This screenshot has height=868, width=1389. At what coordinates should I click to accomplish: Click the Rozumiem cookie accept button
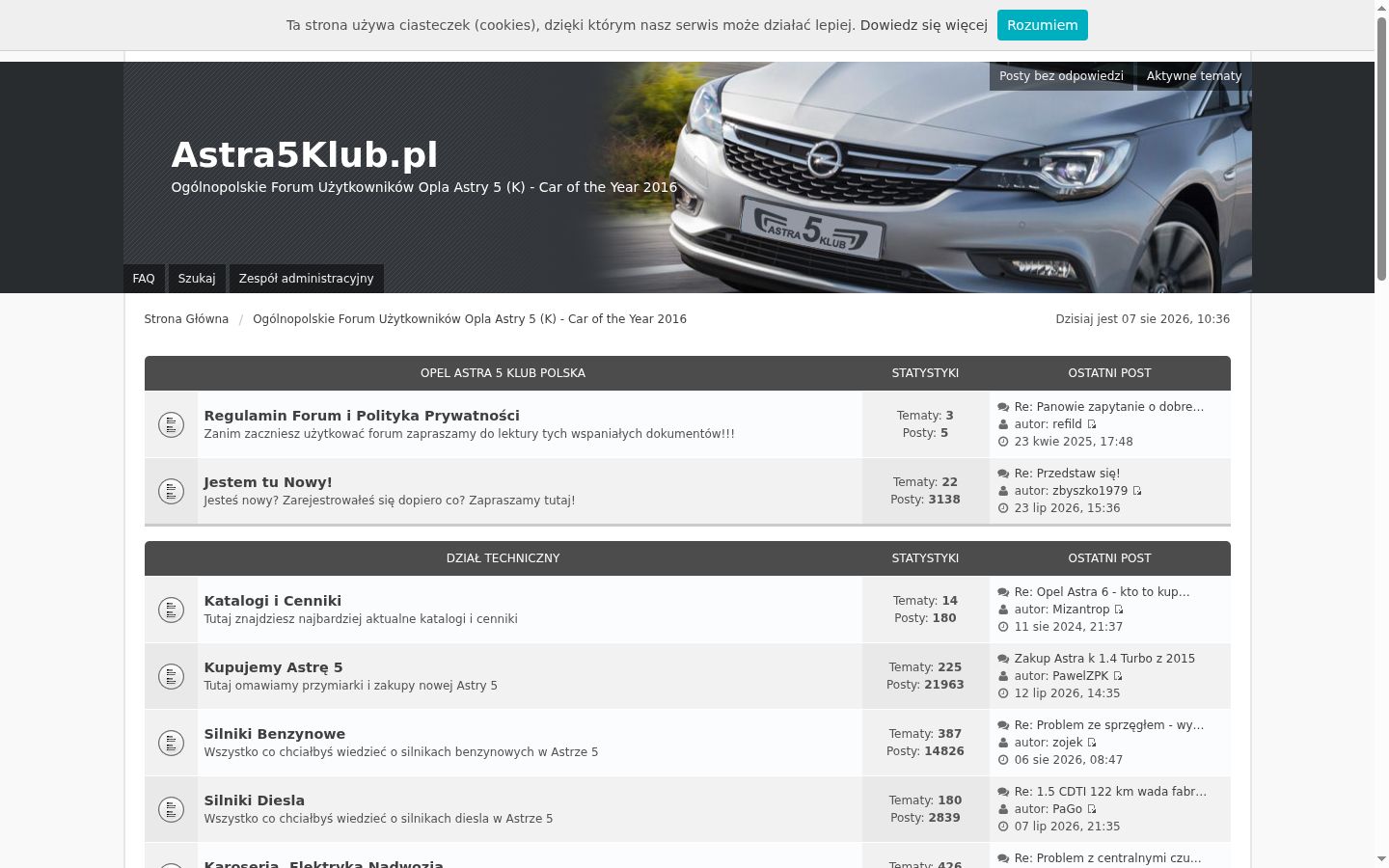point(1042,25)
